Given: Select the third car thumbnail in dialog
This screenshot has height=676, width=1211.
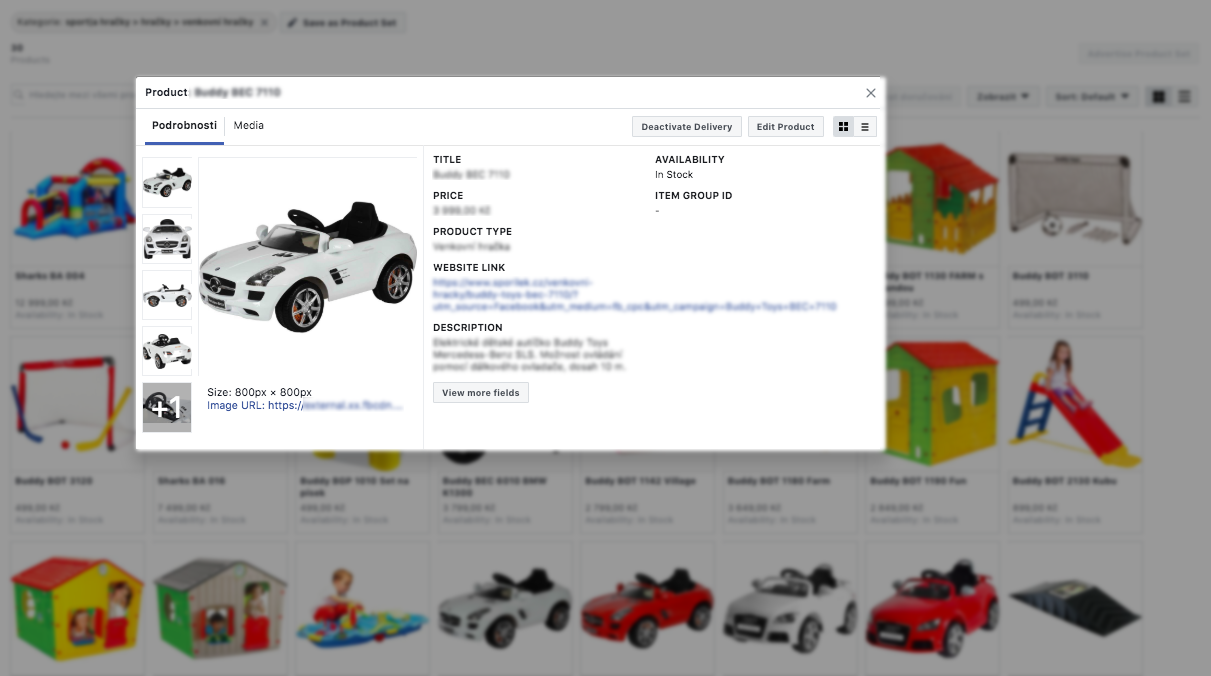Looking at the screenshot, I should click(167, 294).
